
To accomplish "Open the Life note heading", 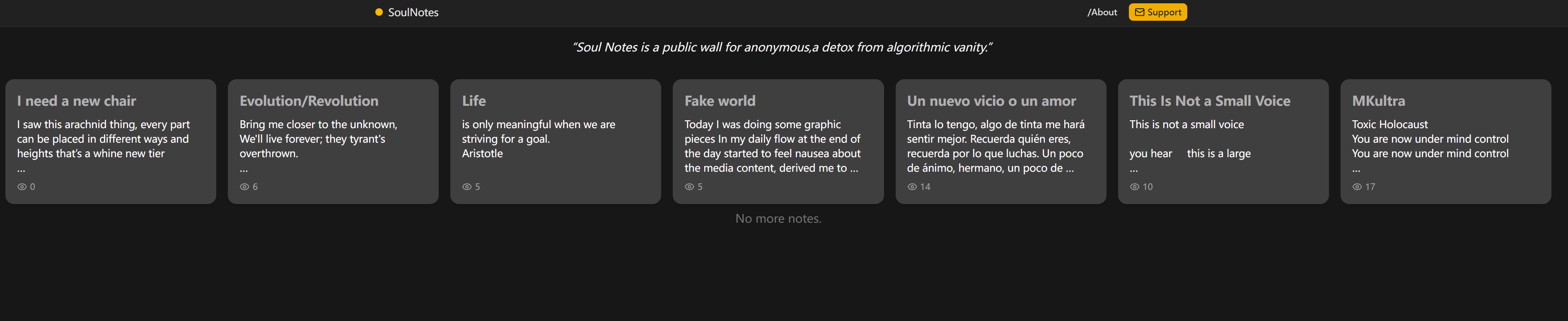I will 474,101.
